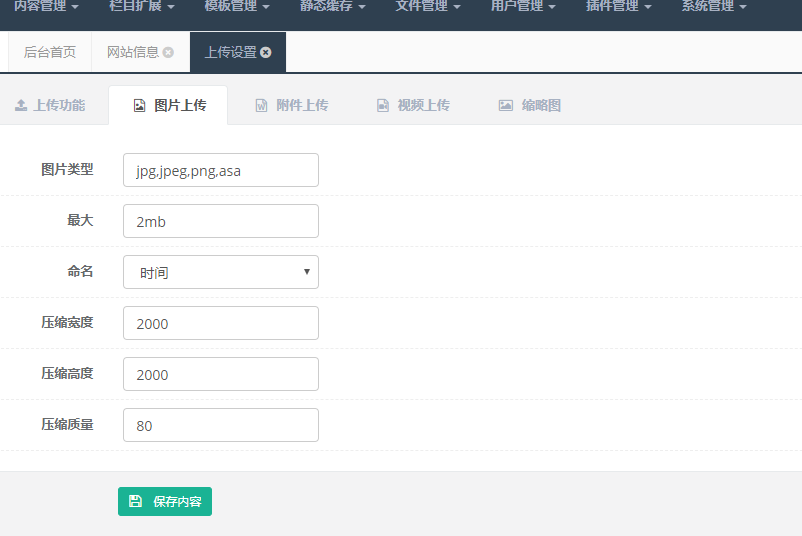Open the 静态缓存 menu
This screenshot has width=802, height=536.
332,6
